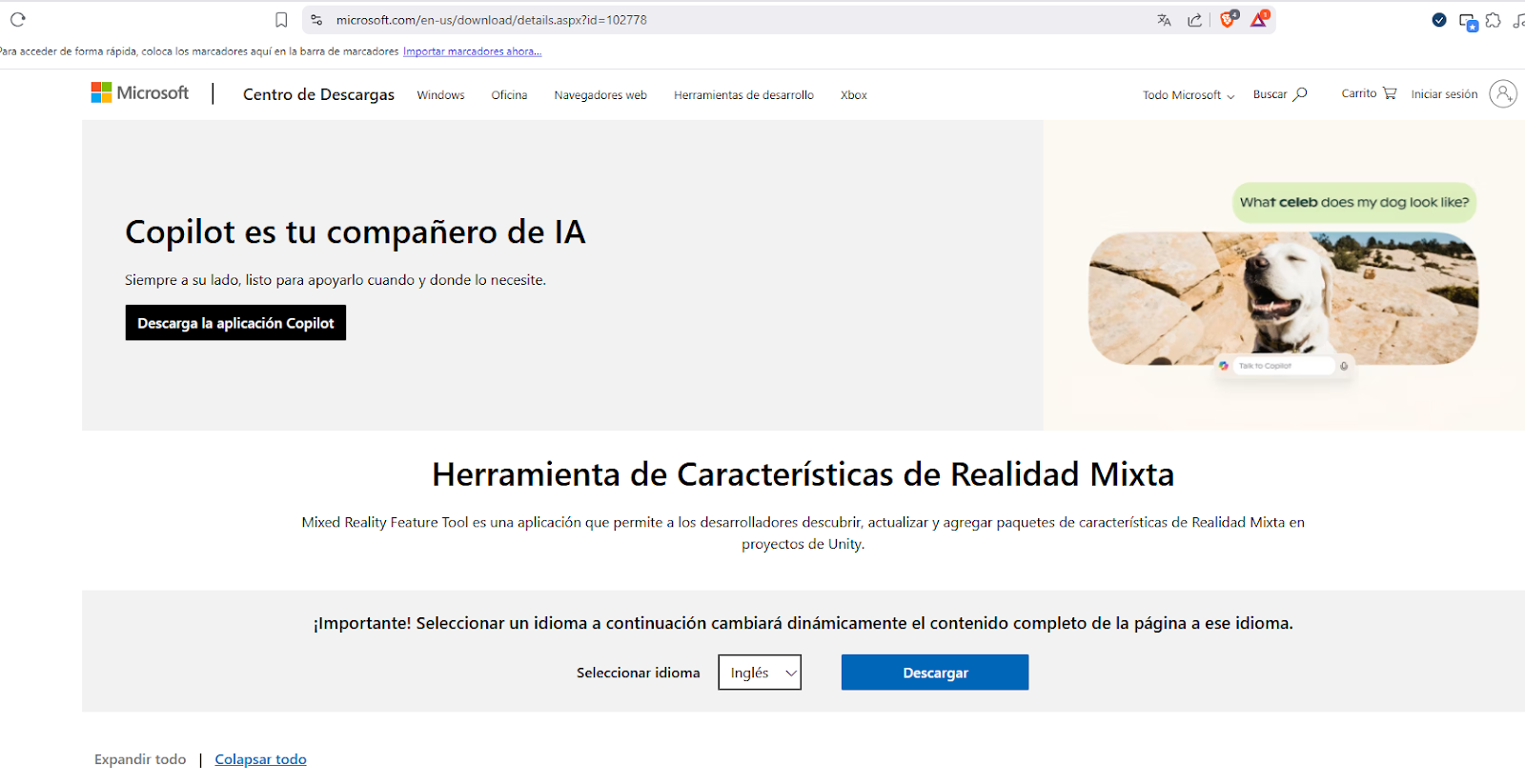
Task: Click Expandir todo
Action: (x=140, y=759)
